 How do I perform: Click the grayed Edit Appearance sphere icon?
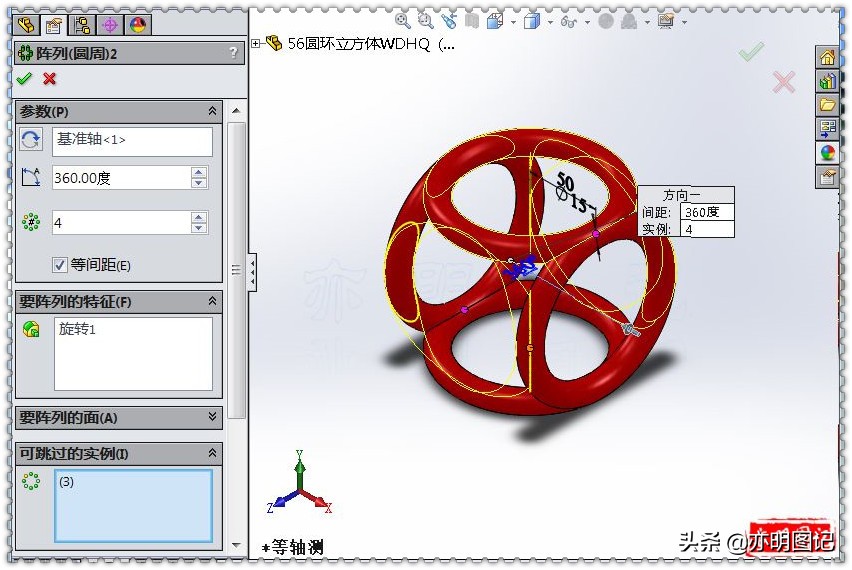pos(605,21)
